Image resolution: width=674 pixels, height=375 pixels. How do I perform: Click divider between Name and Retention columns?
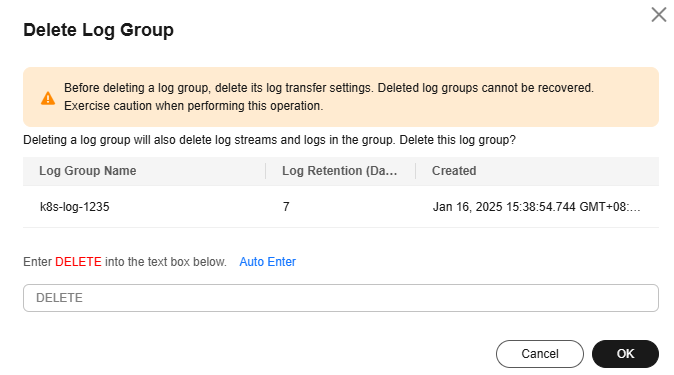pos(266,171)
